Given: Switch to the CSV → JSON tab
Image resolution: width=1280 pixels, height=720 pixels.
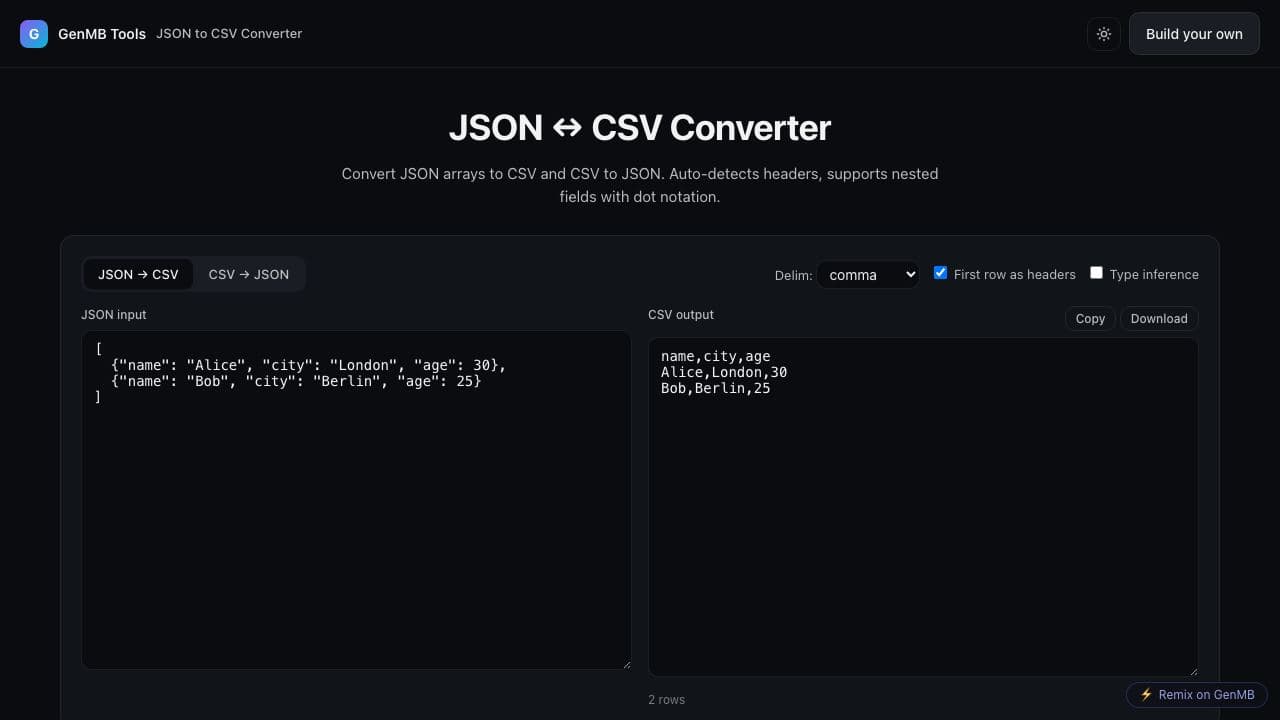Looking at the screenshot, I should pos(249,274).
